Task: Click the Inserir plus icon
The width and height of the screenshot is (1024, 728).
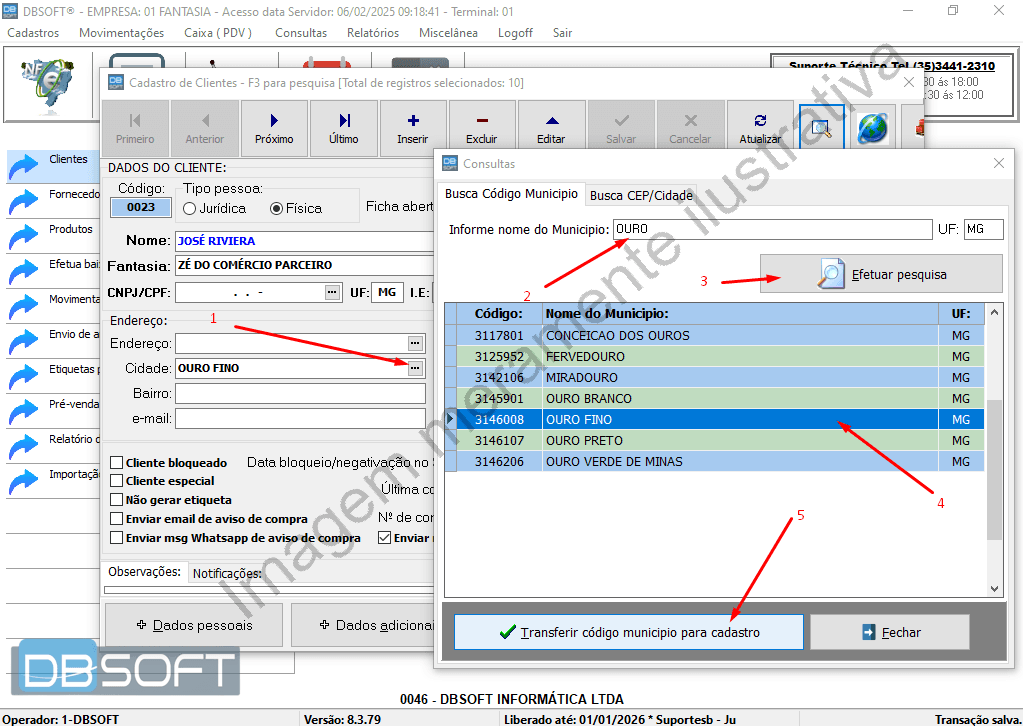Action: [412, 120]
